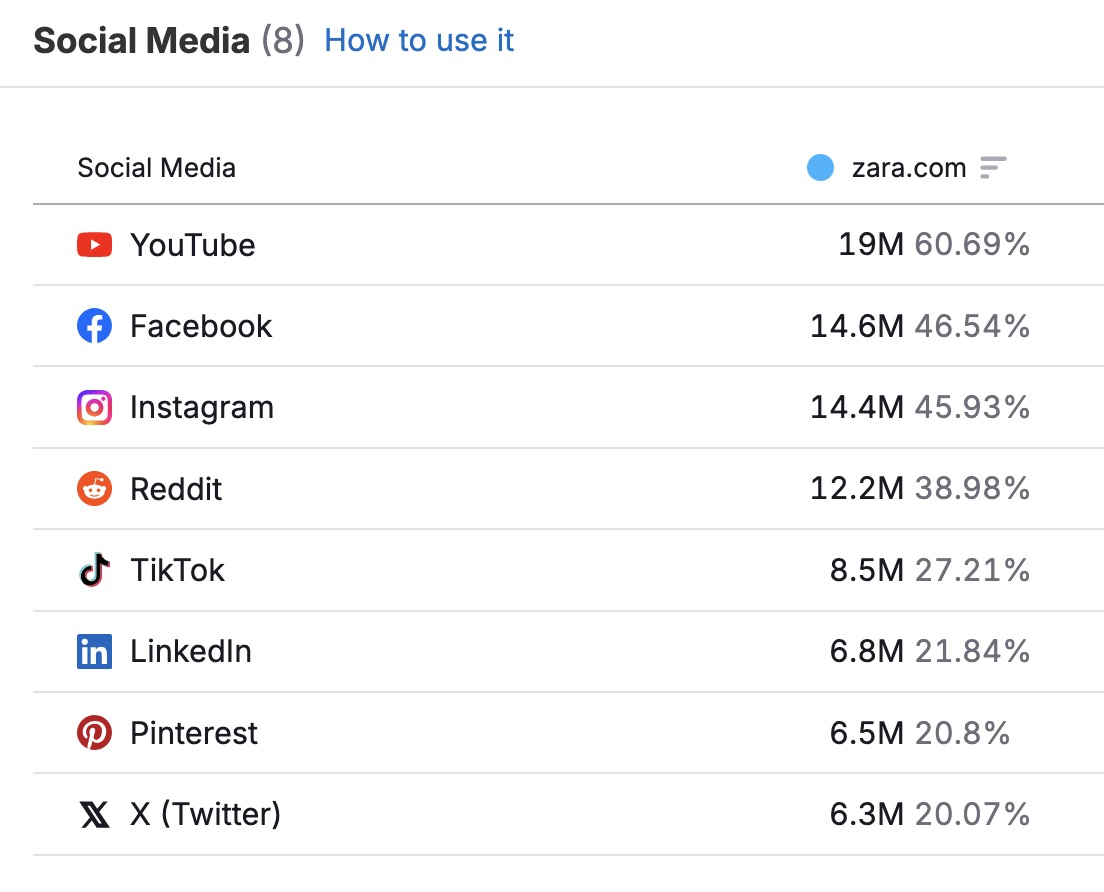This screenshot has height=892, width=1104.
Task: Click the TikTok icon
Action: (x=94, y=570)
